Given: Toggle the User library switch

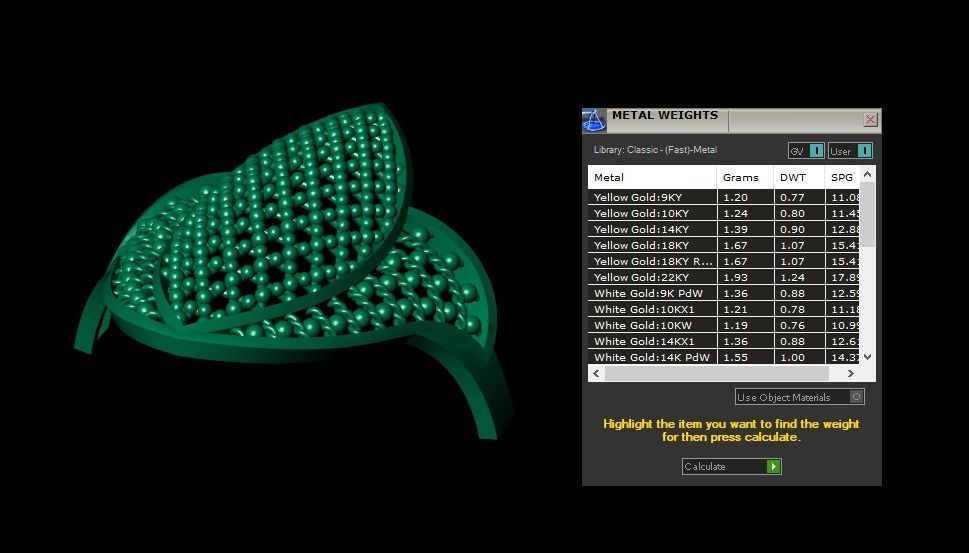Looking at the screenshot, I should [850, 151].
